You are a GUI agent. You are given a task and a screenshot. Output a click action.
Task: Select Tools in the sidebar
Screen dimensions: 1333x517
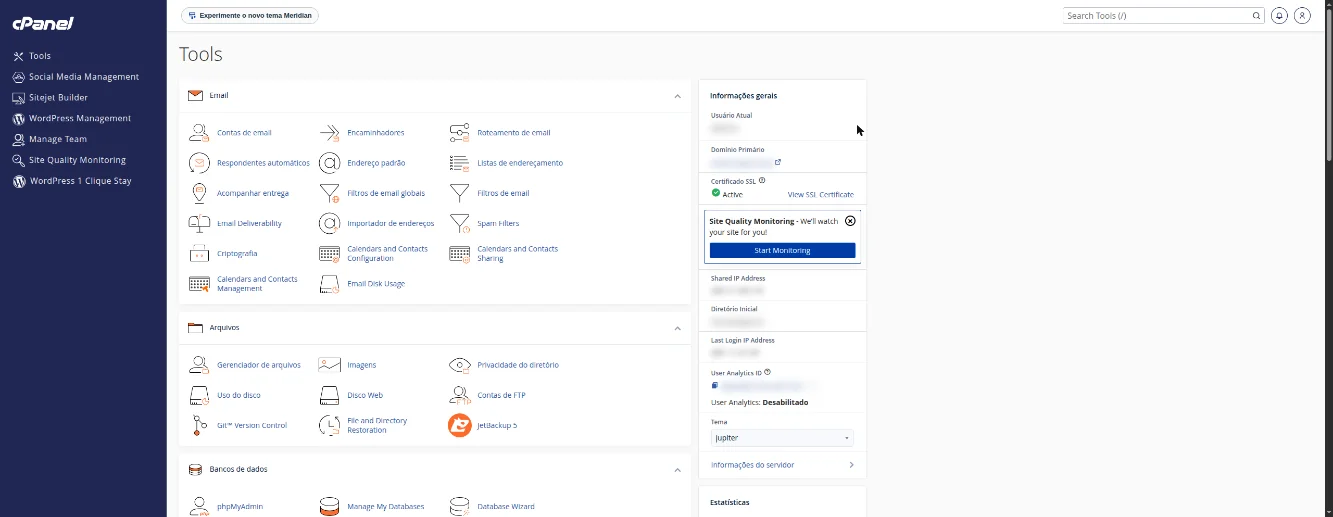[x=40, y=56]
